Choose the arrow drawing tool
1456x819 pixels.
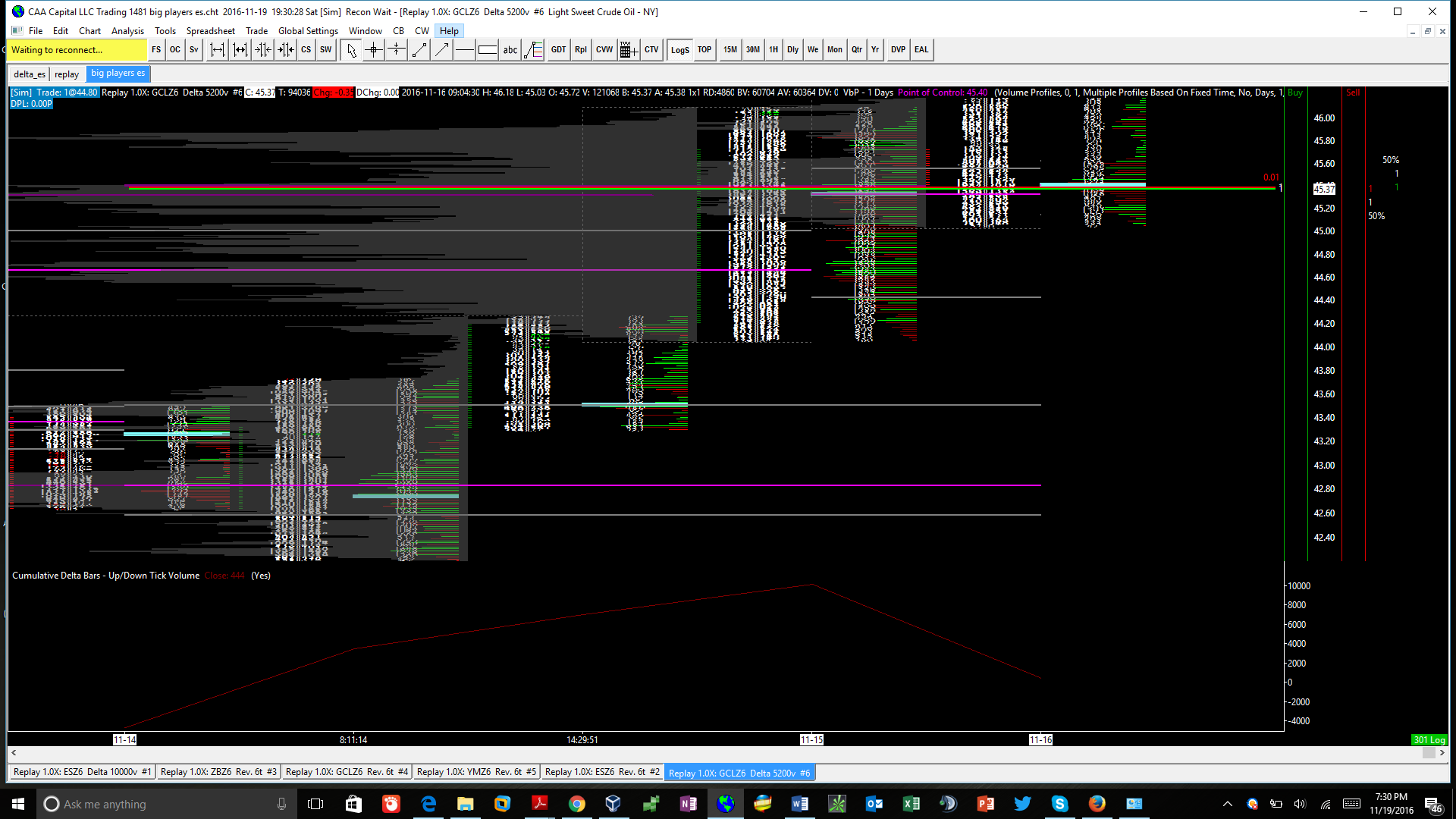tap(442, 50)
